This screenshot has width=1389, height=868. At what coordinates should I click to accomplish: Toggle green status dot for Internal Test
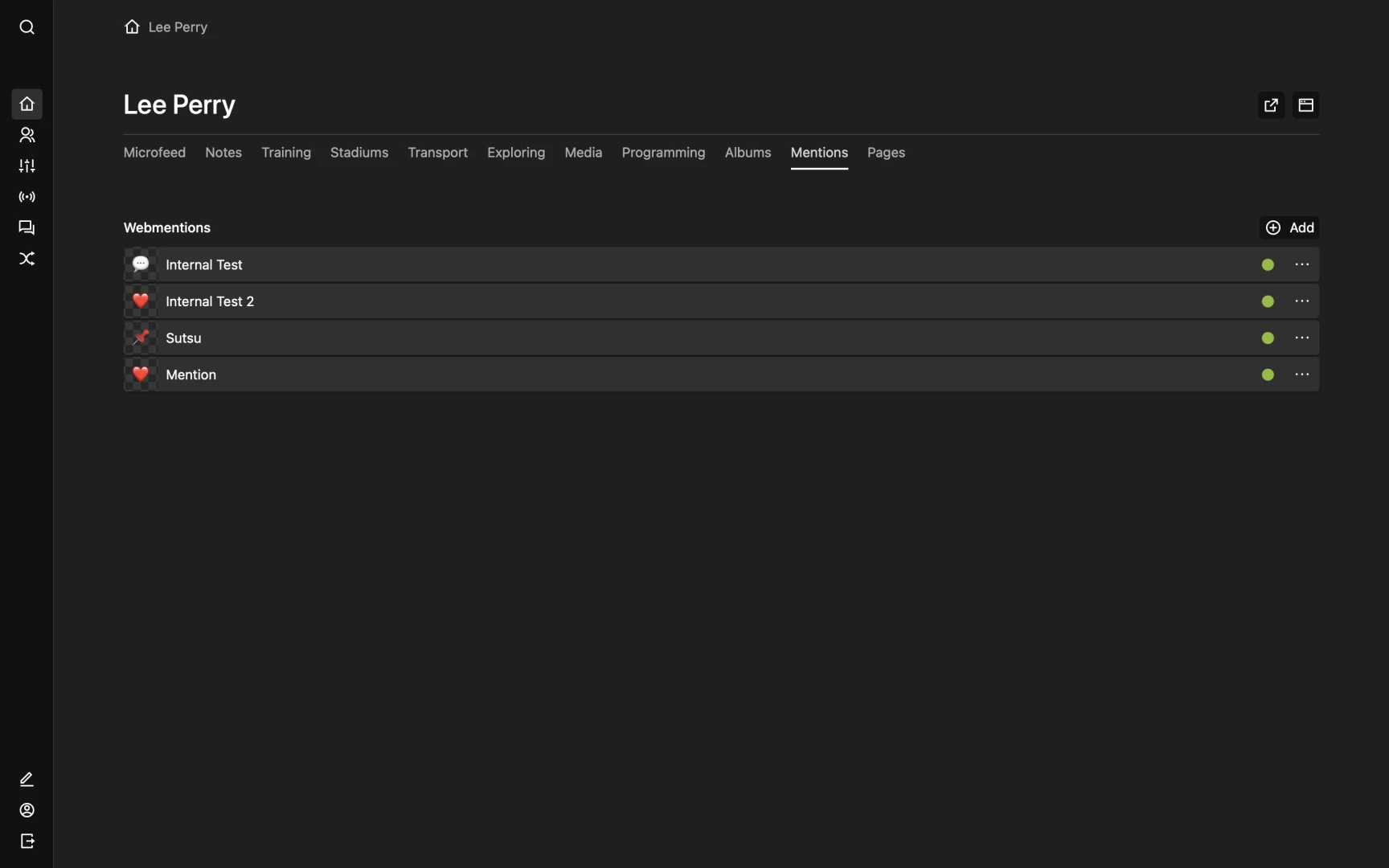[1268, 265]
